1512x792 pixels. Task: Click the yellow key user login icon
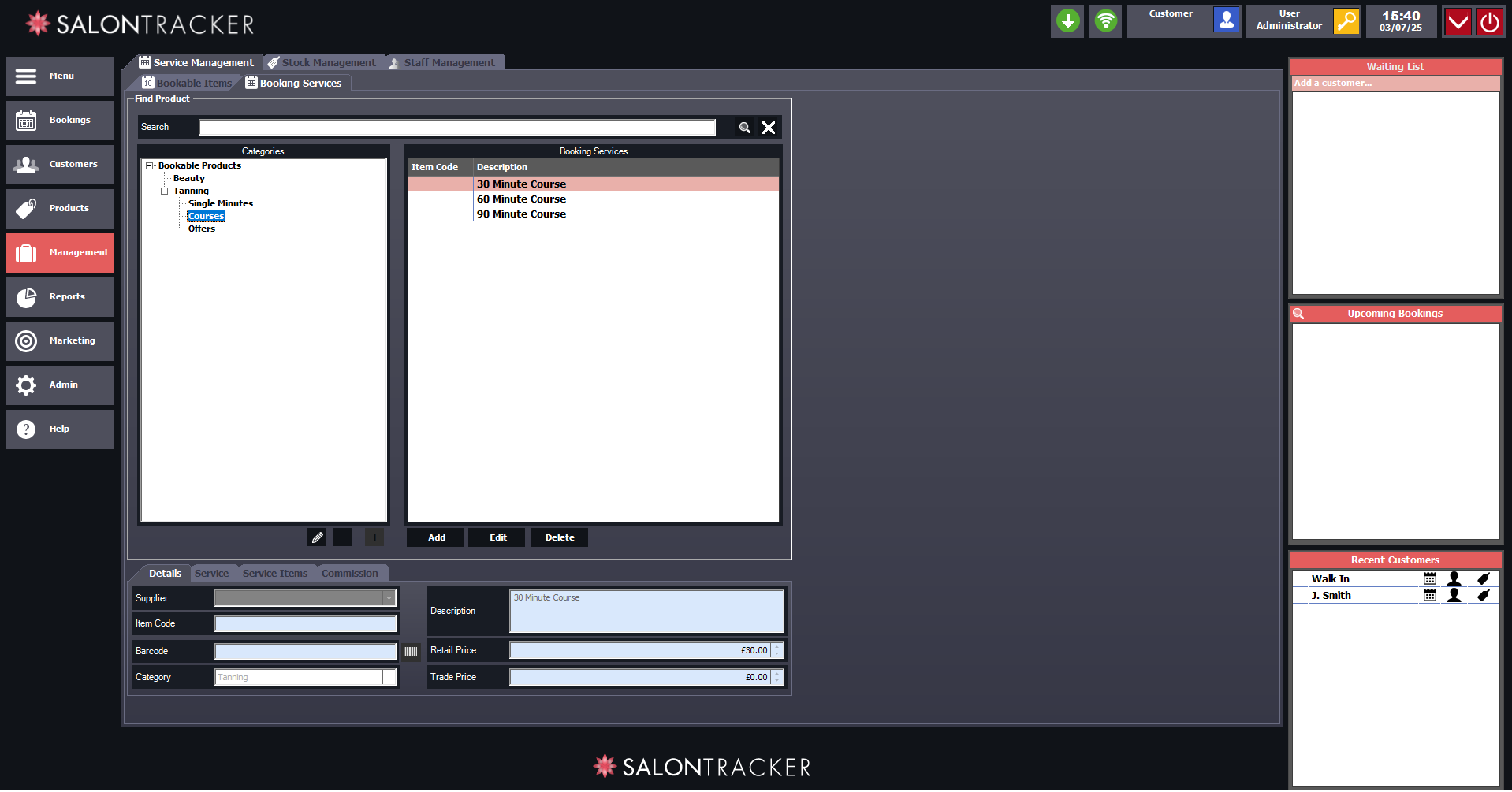pos(1346,21)
